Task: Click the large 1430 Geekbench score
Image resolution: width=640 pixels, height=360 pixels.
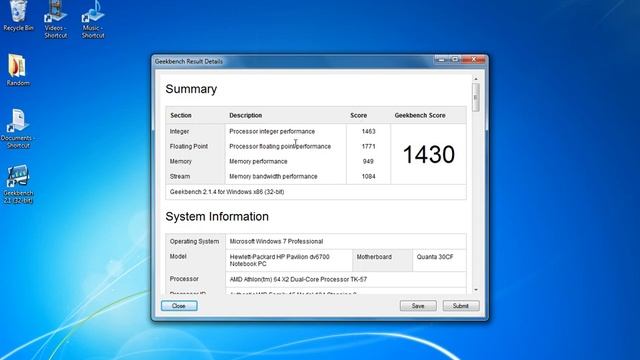Action: tap(429, 154)
